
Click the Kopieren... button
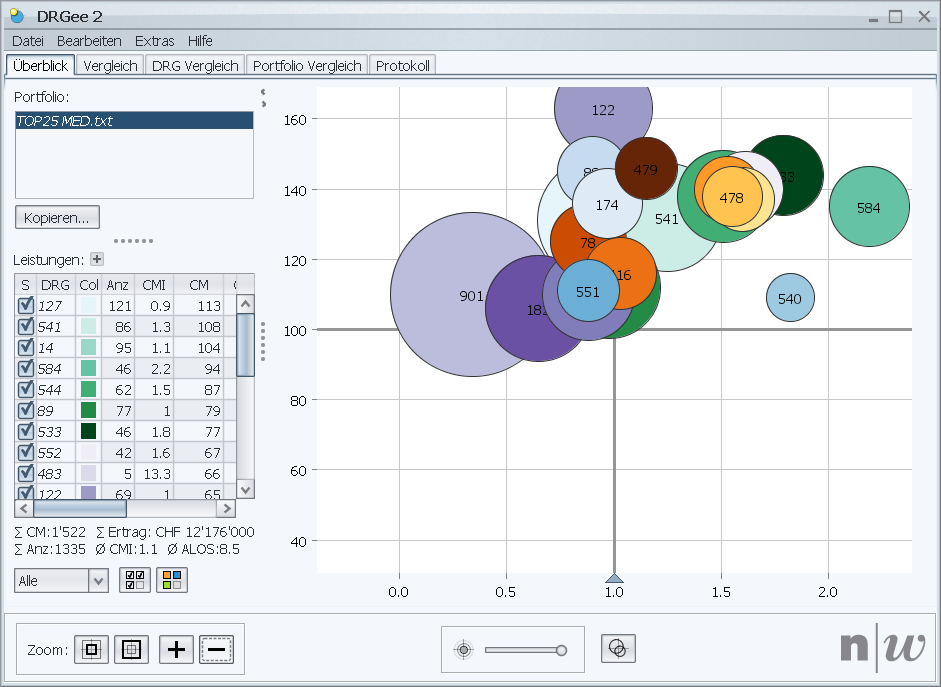click(57, 217)
